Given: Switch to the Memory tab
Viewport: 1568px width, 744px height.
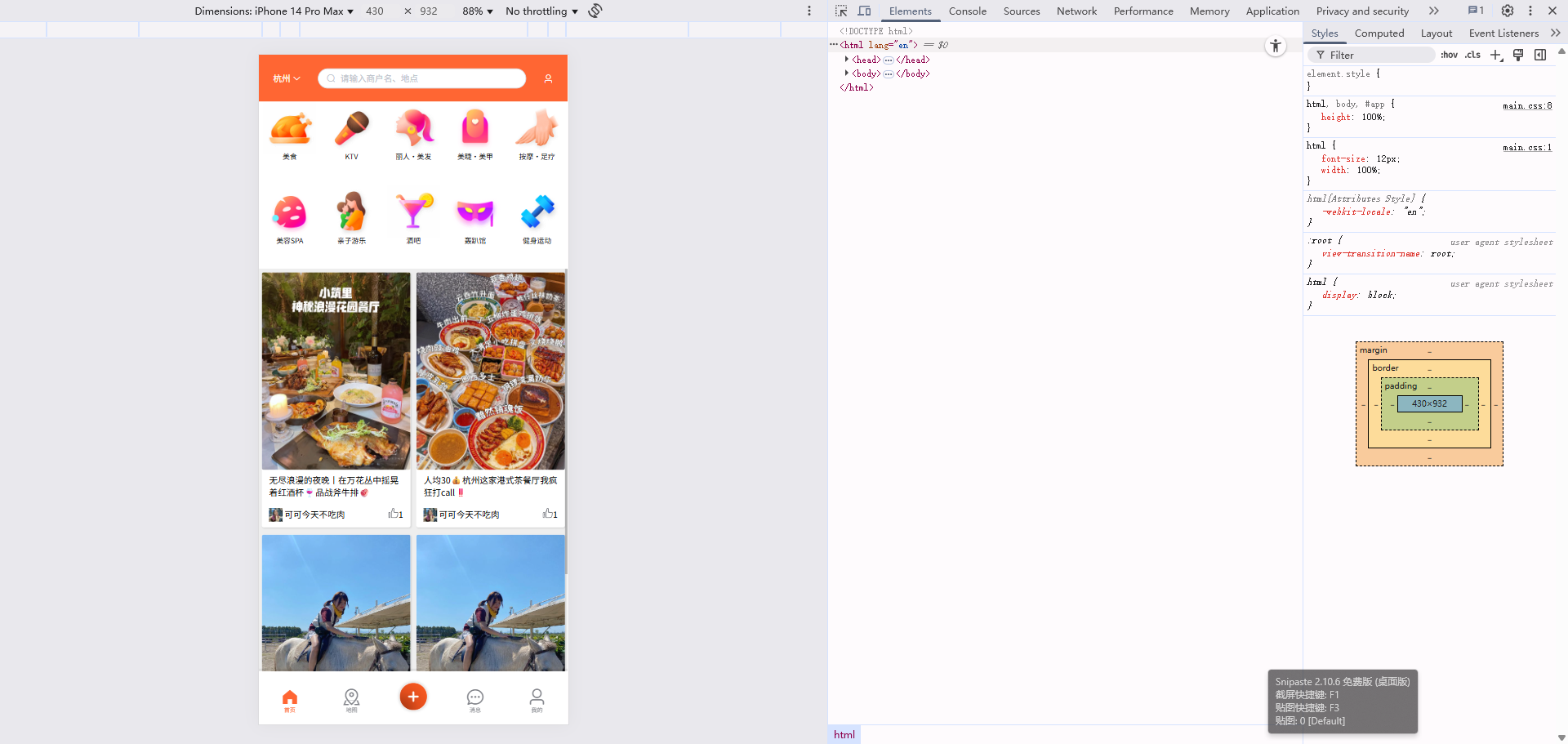Looking at the screenshot, I should tap(1209, 11).
